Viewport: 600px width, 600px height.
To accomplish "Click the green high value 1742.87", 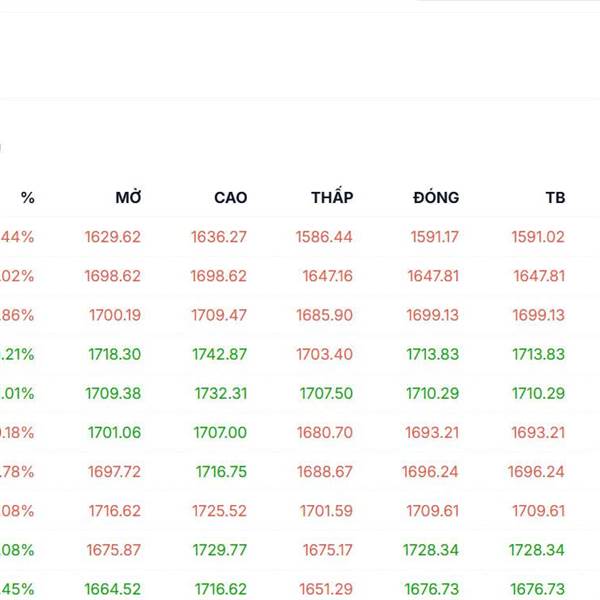I will click(x=219, y=354).
